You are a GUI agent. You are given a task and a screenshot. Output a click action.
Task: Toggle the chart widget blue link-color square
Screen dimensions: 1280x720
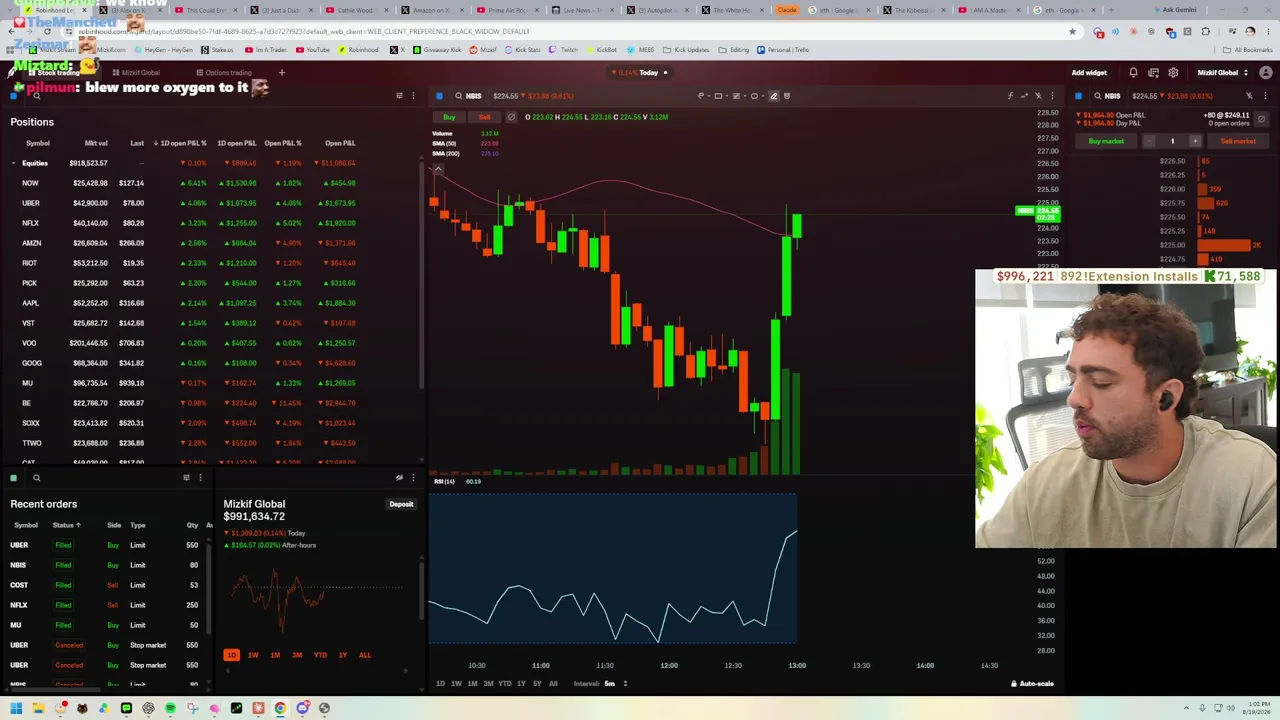[x=439, y=96]
